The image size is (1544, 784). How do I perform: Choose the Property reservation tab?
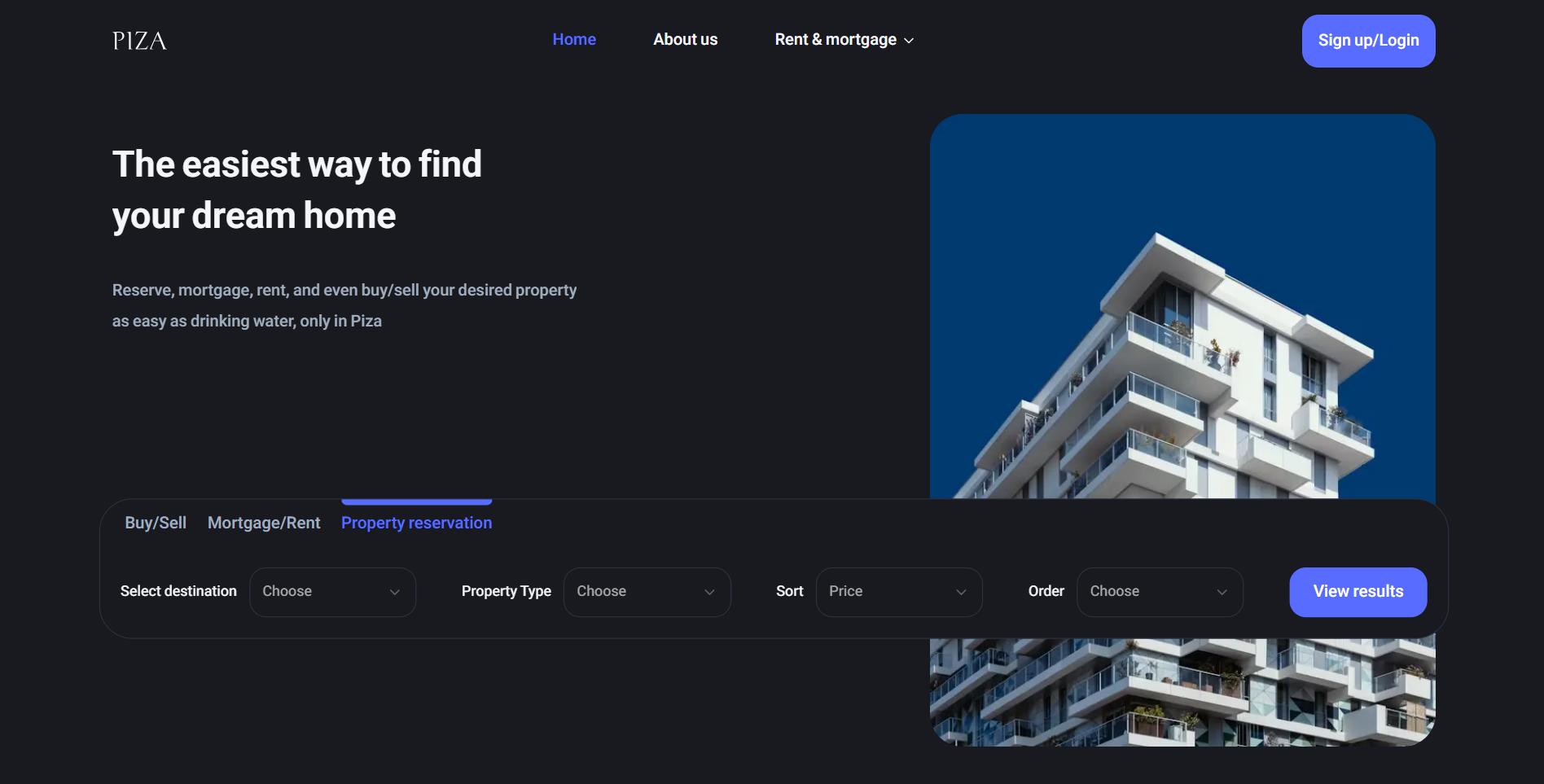coord(416,523)
